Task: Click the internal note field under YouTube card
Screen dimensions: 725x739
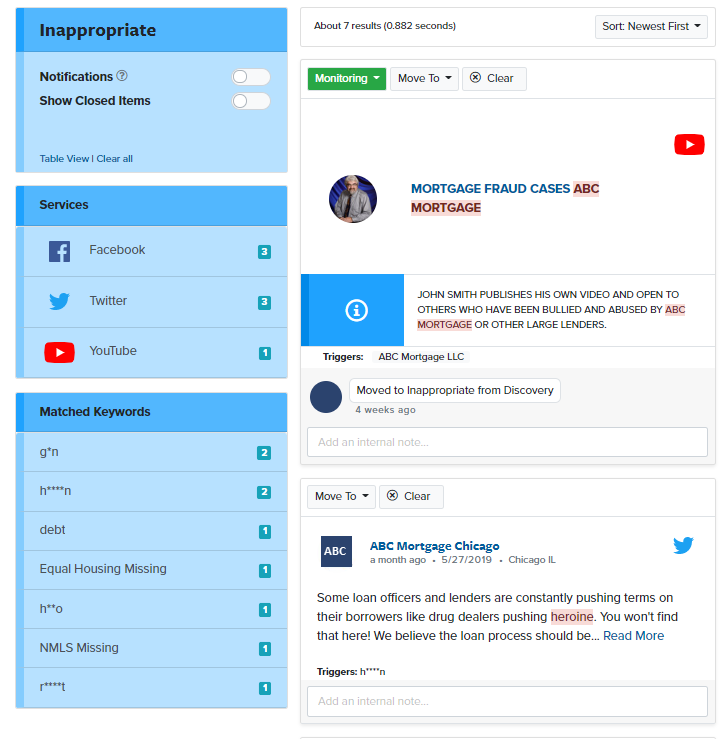Action: (507, 442)
